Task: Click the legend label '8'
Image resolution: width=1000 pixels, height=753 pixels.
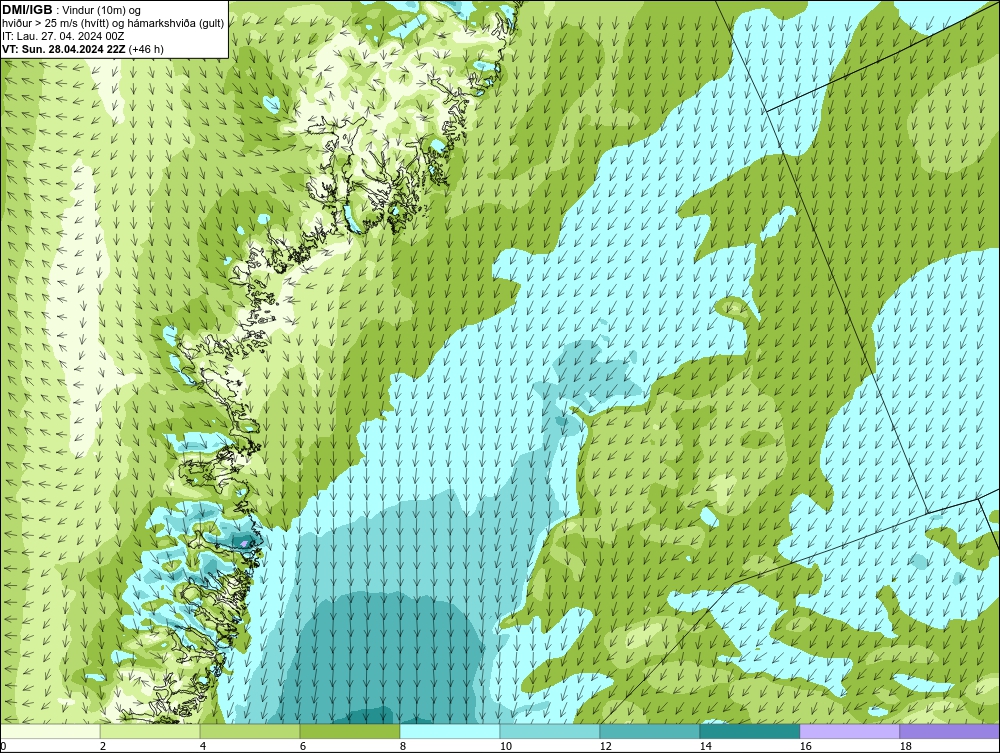Action: (x=402, y=746)
